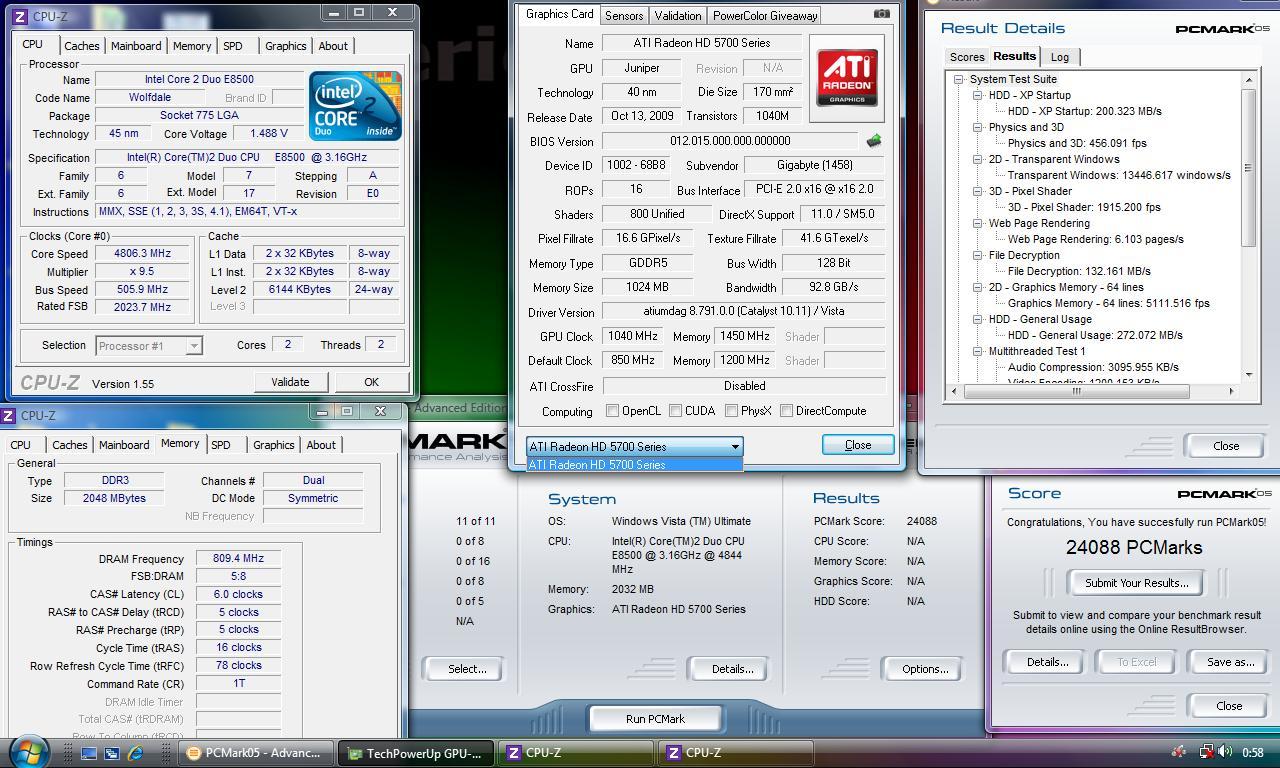Collapse the 3D - Pixel Shader node
The image size is (1280, 768).
pyautogui.click(x=977, y=191)
